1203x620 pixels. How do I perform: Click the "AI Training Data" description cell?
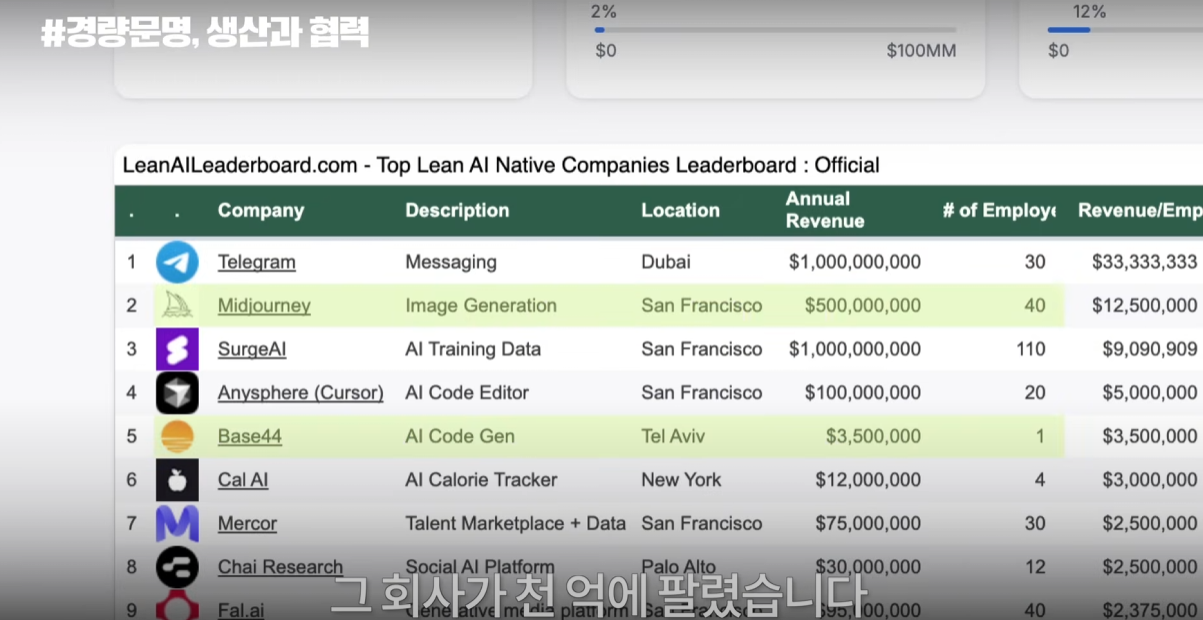tap(473, 349)
